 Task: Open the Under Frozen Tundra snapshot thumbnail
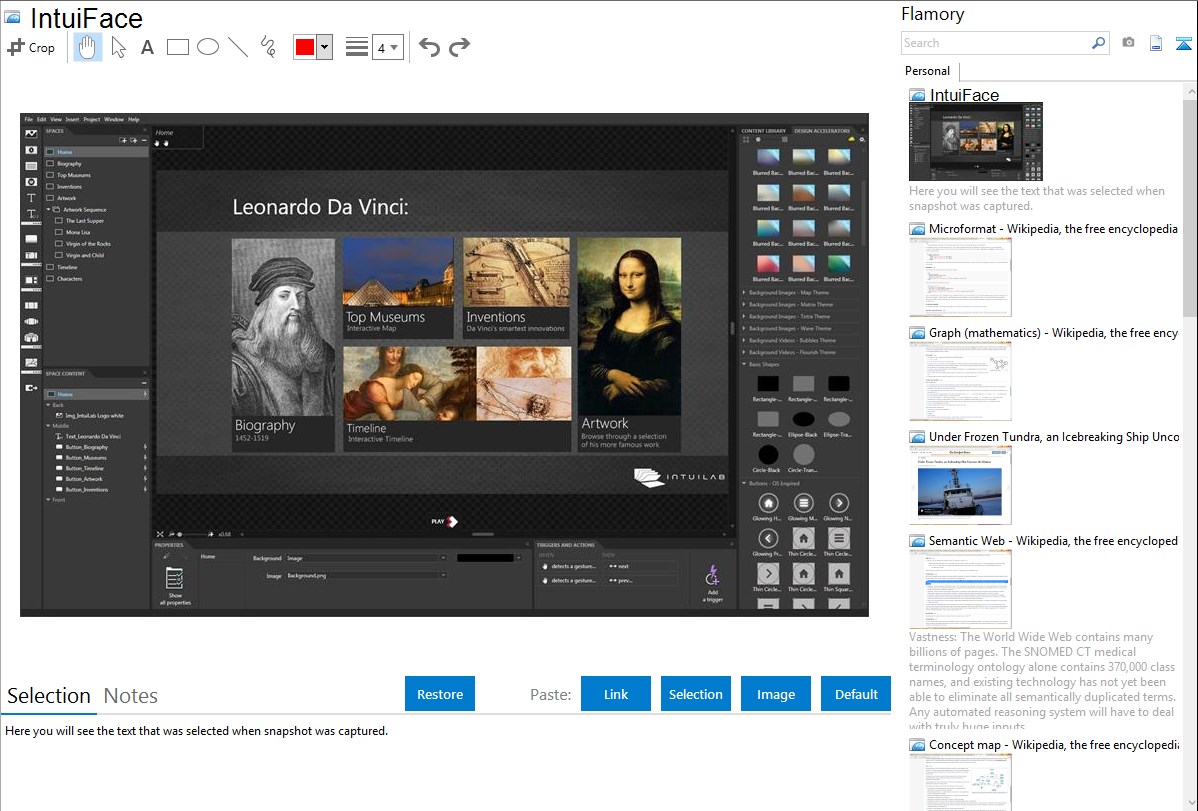(960, 485)
